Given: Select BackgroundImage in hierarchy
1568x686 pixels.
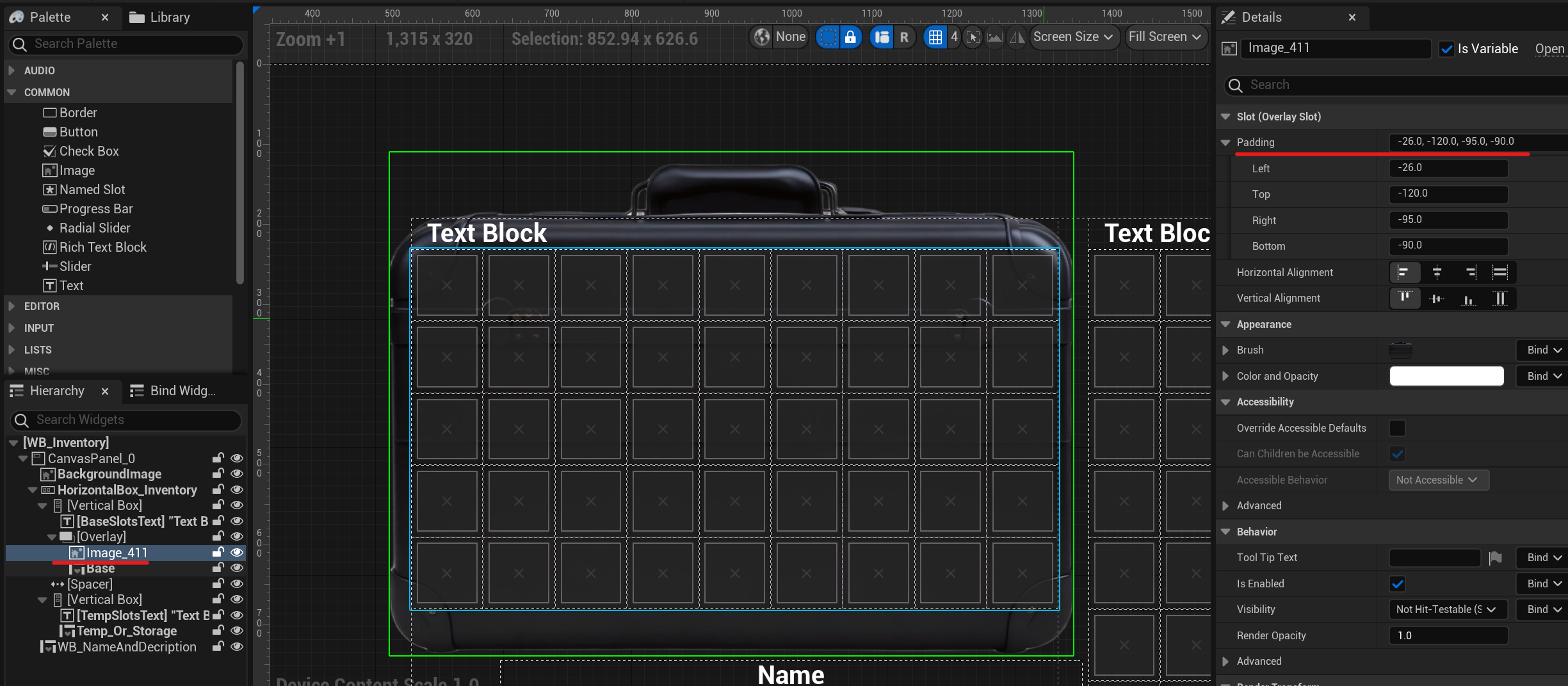Looking at the screenshot, I should pos(109,474).
